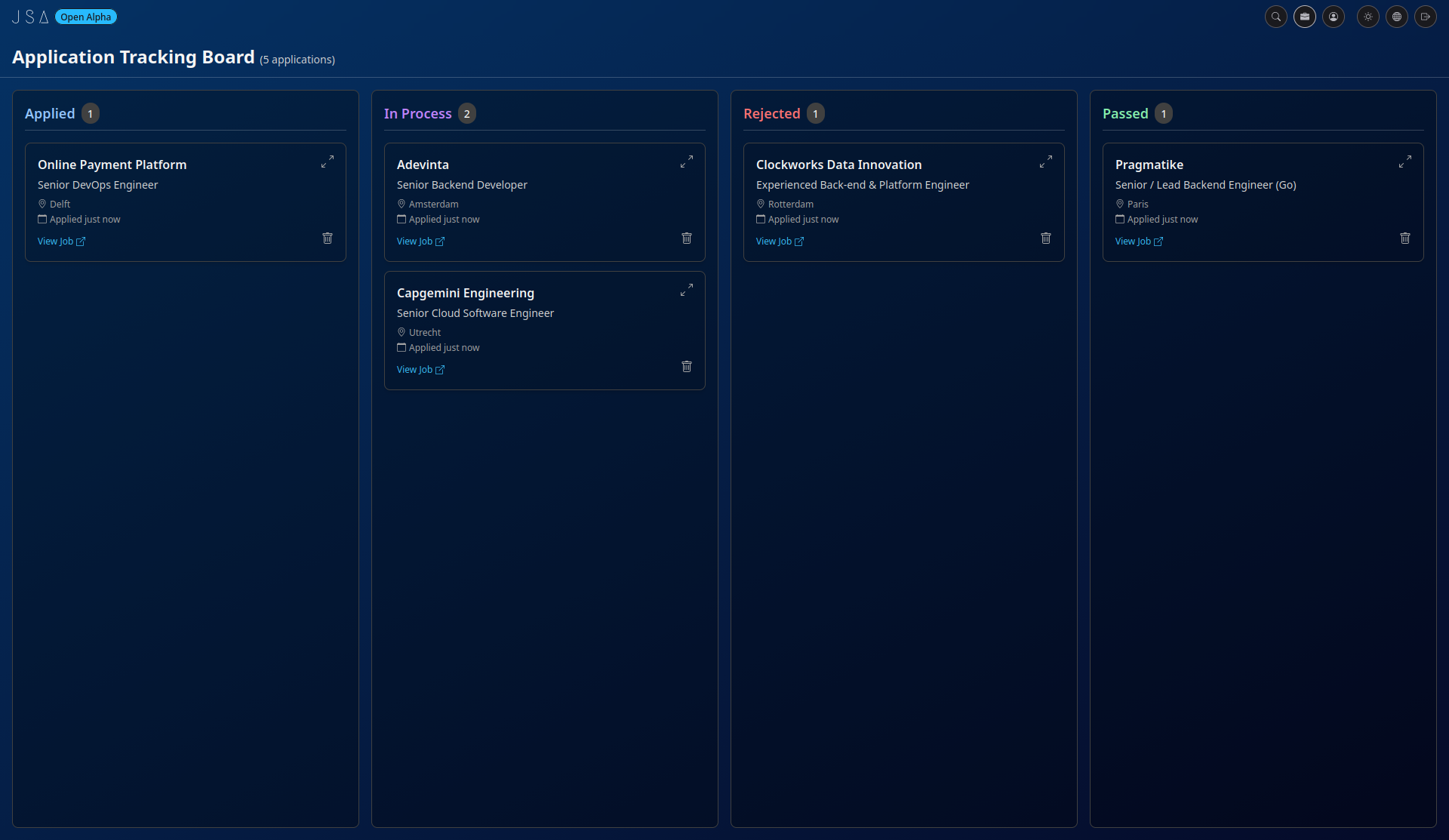Image resolution: width=1449 pixels, height=840 pixels.
Task: Toggle light theme with sun icon
Action: (x=1367, y=17)
